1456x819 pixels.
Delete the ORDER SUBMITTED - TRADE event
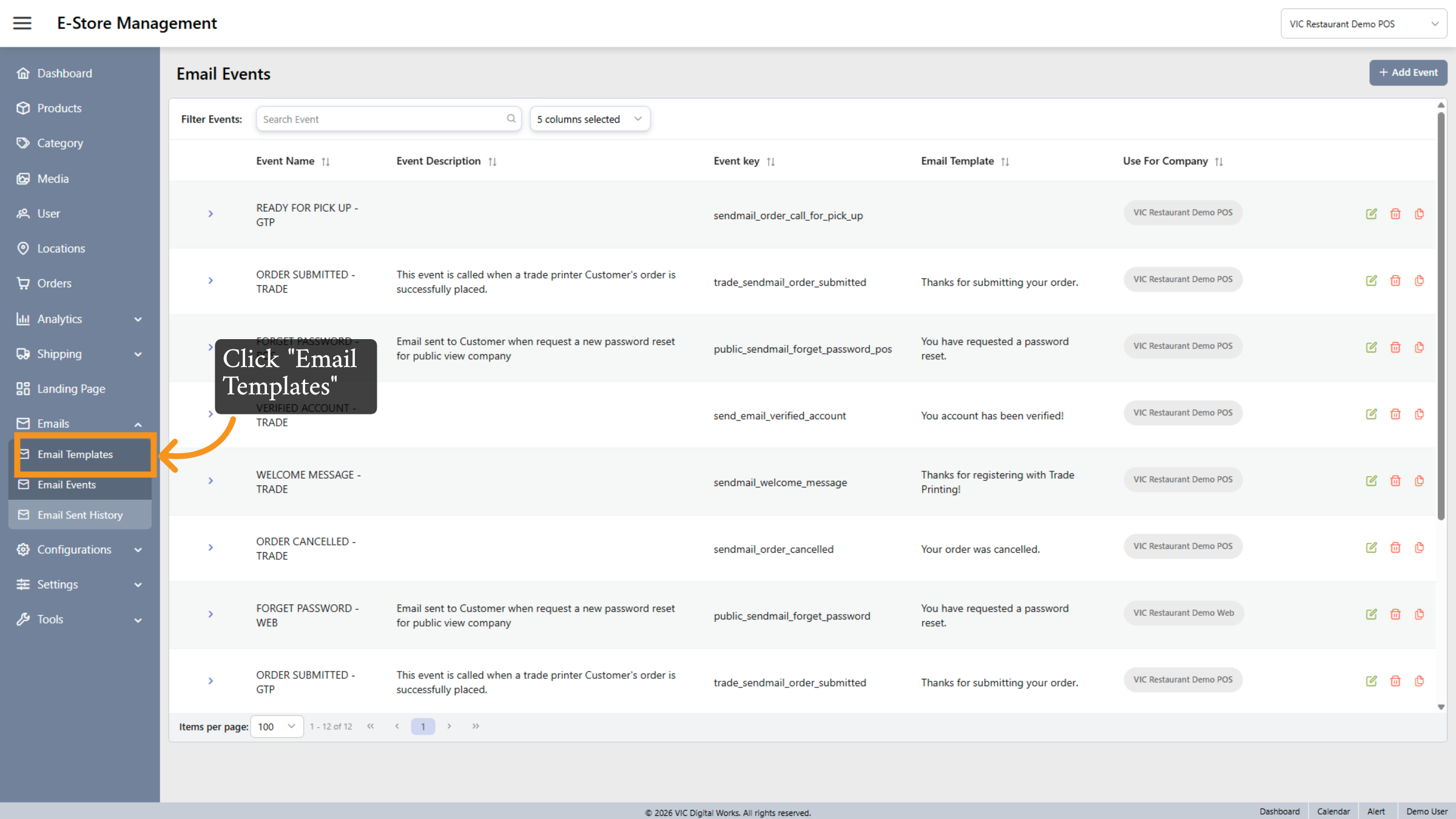pyautogui.click(x=1395, y=280)
